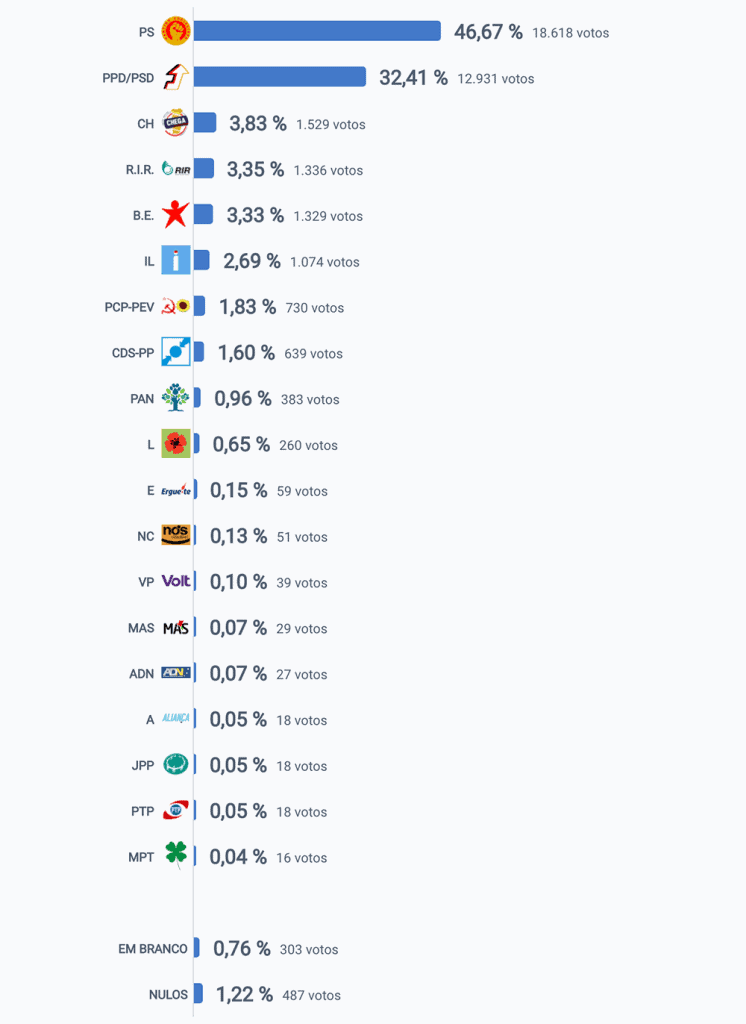Click the PS party fist logo
Screen dimensions: 746x1024
pos(176,31)
